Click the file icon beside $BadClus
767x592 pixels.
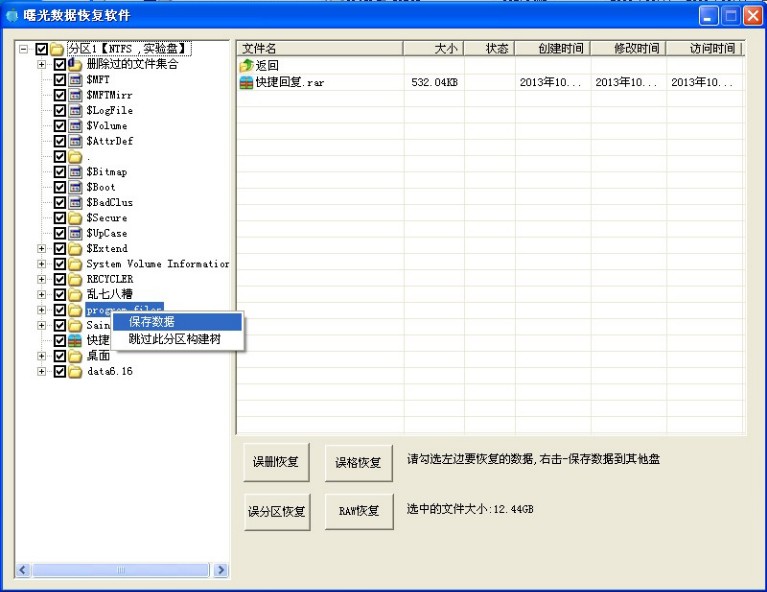coord(75,203)
